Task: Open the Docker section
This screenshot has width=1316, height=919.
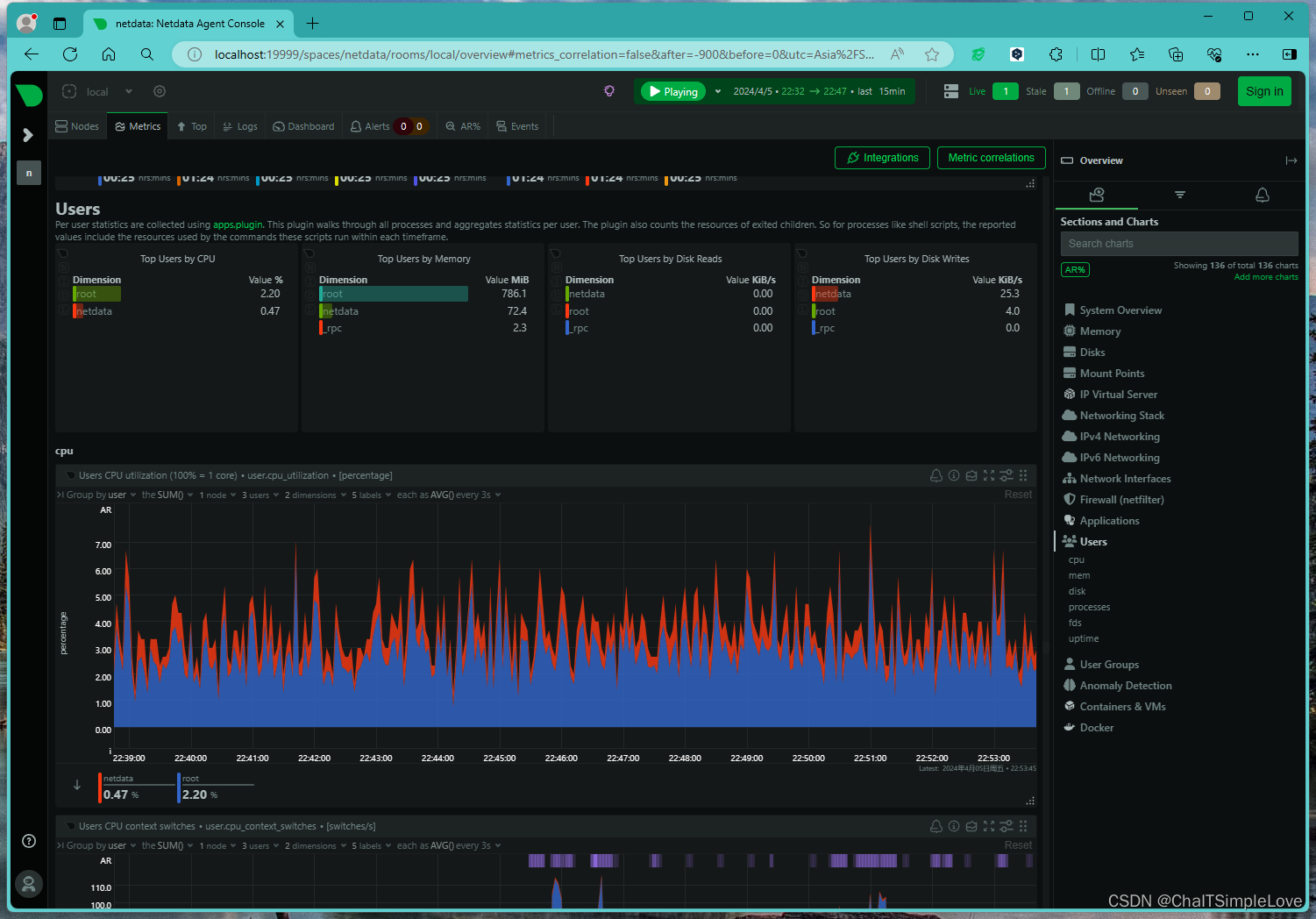Action: point(1097,728)
